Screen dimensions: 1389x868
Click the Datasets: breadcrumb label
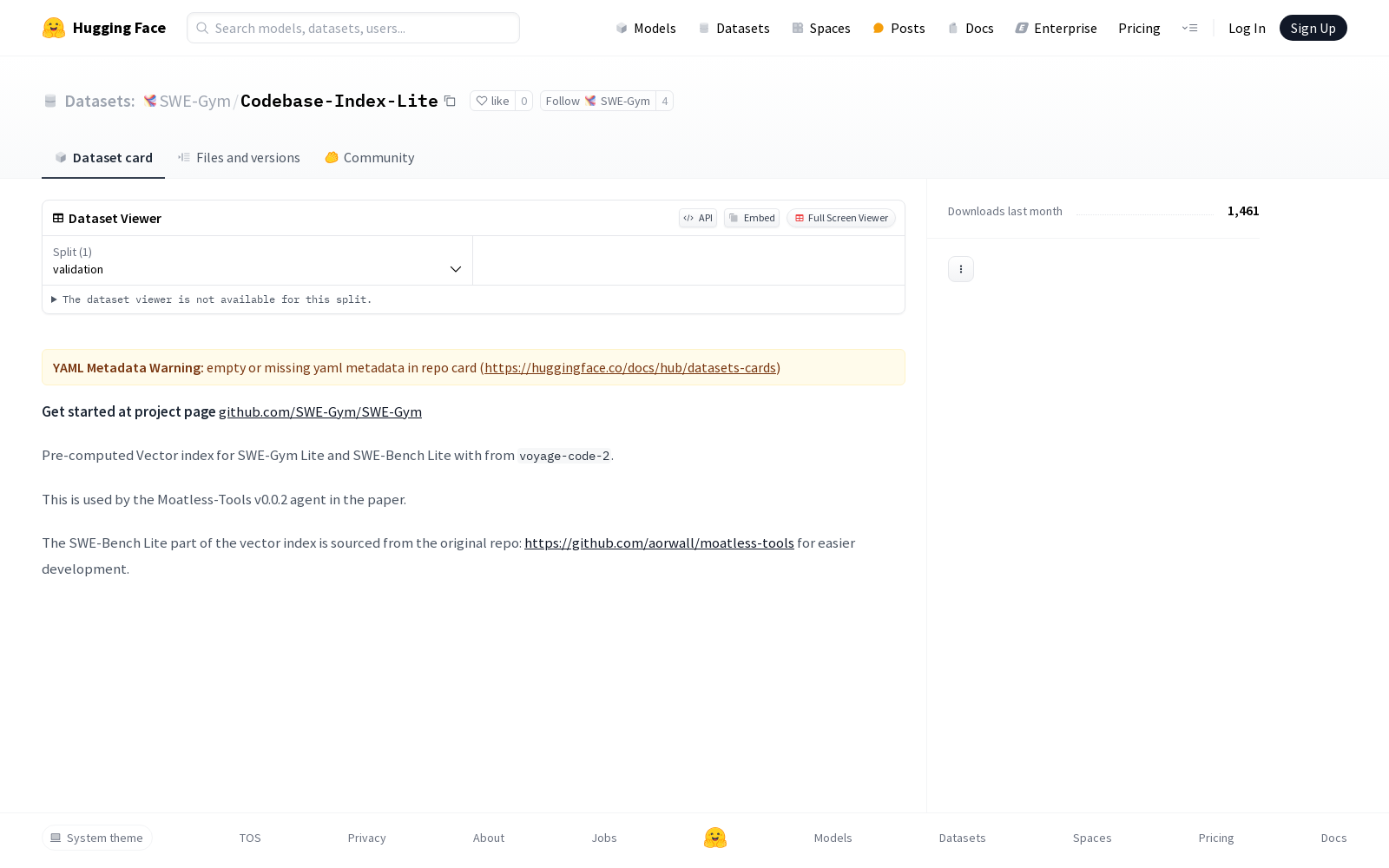[x=100, y=101]
